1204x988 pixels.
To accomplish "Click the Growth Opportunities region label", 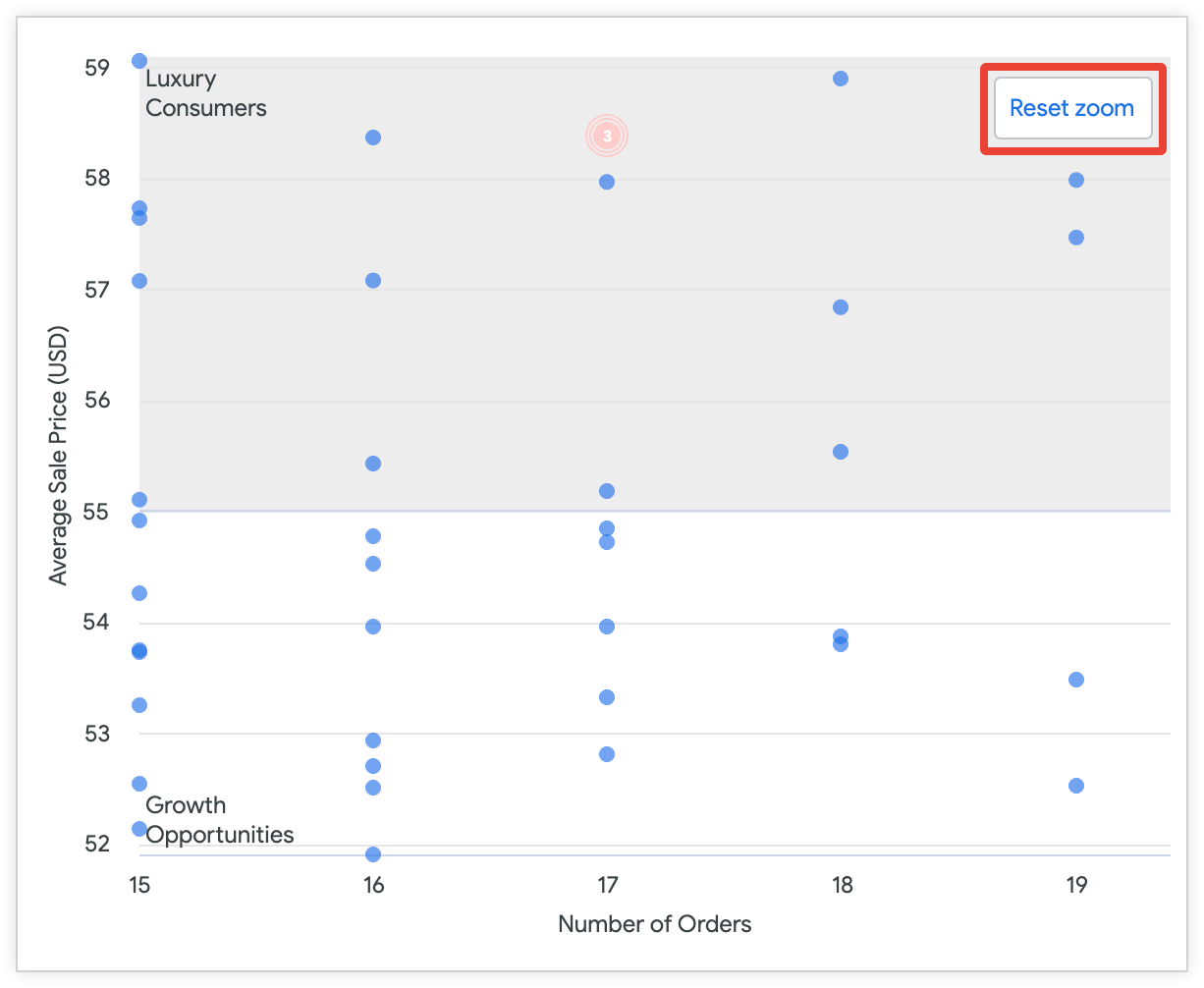I will [219, 820].
